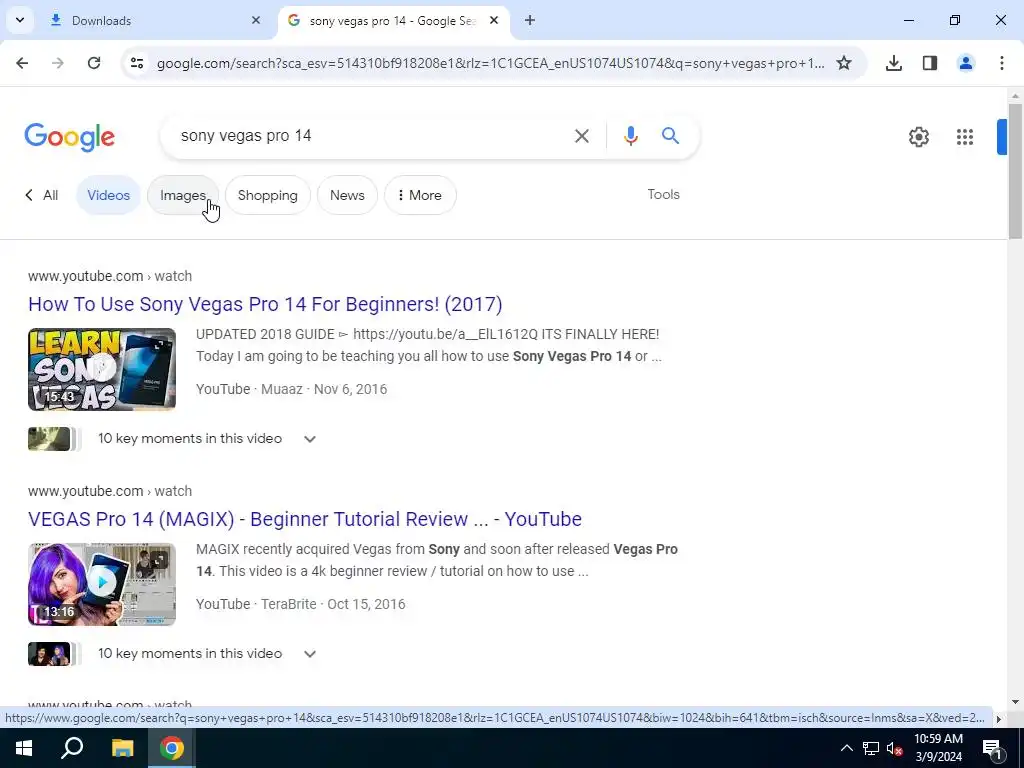The image size is (1024, 768).
Task: Select the sony vegas pro 14 Google Search tab
Action: click(392, 20)
